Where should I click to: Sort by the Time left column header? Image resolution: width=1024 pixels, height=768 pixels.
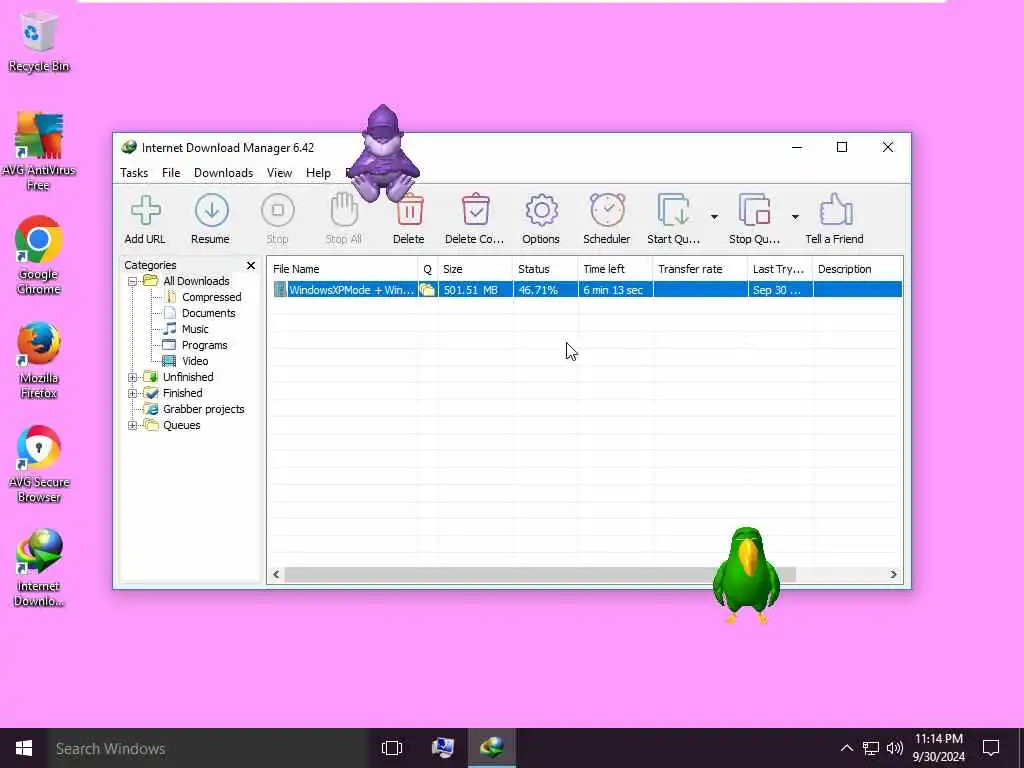pyautogui.click(x=615, y=269)
